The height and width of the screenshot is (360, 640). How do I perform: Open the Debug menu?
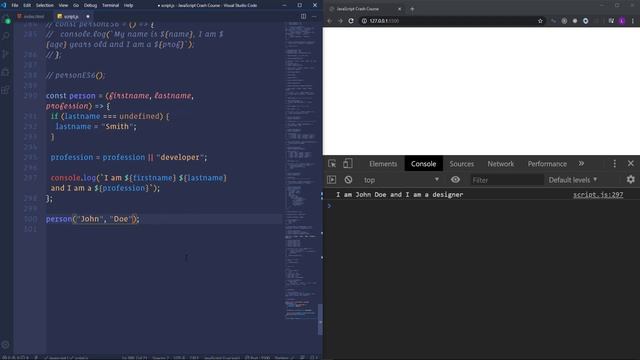90,5
